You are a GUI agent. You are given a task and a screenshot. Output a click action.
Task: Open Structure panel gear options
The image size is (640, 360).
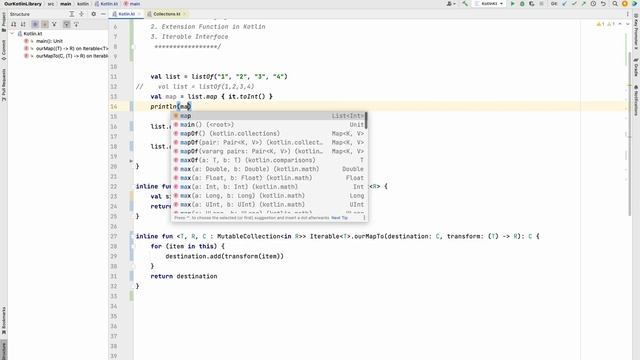93,14
